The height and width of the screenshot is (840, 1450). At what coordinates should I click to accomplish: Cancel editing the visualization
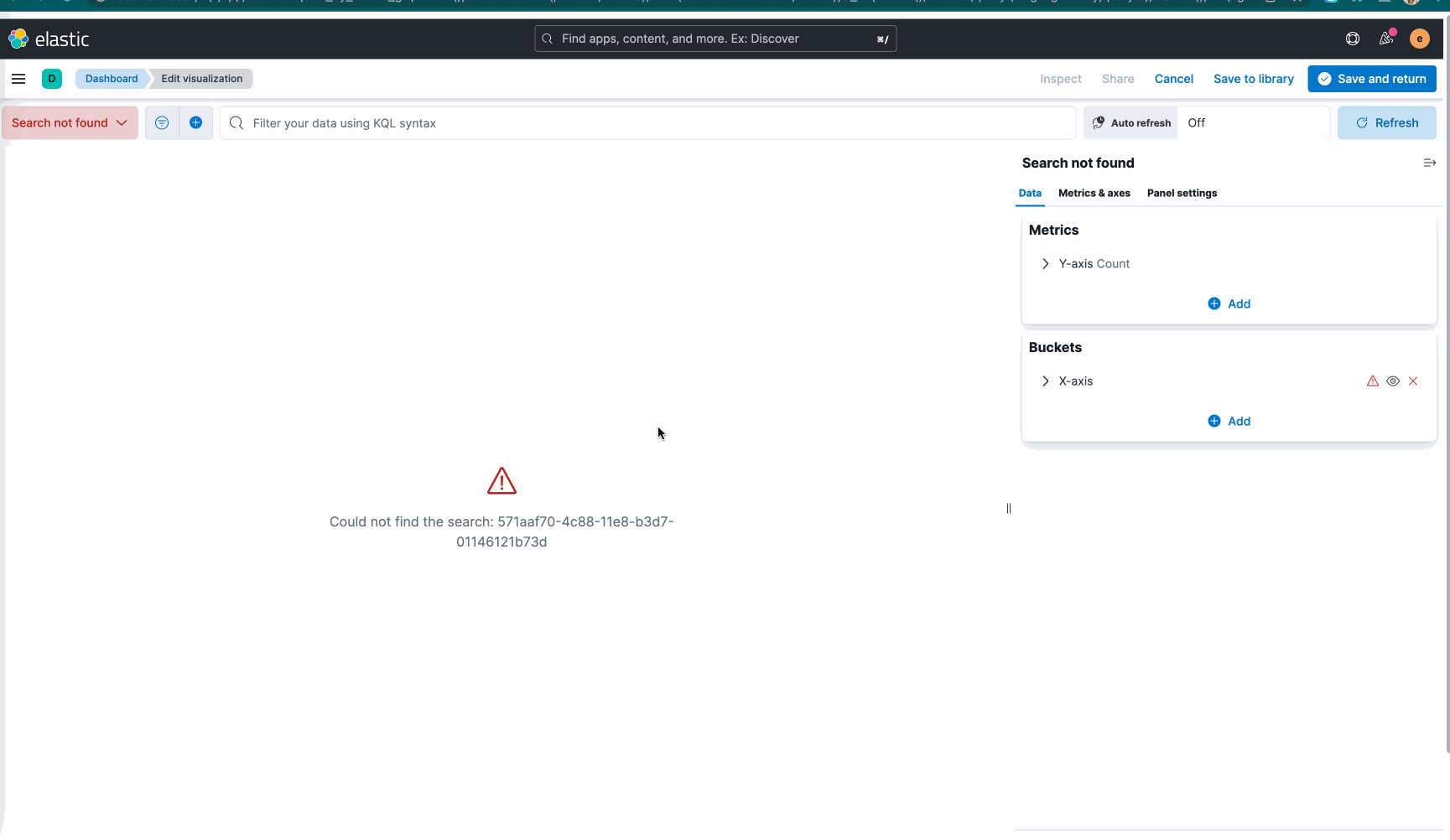pos(1174,79)
